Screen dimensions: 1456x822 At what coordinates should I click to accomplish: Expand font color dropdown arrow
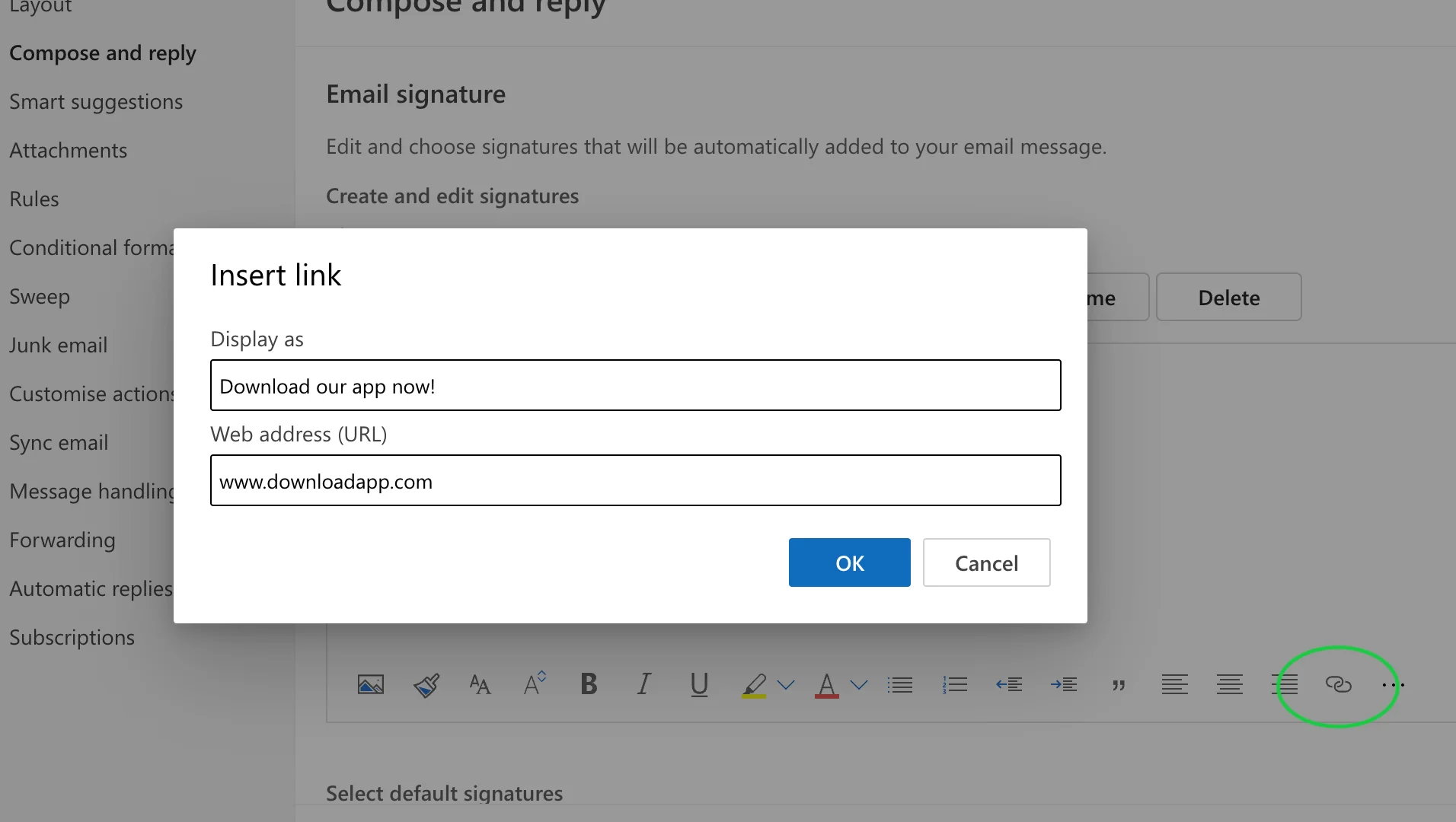click(x=859, y=685)
